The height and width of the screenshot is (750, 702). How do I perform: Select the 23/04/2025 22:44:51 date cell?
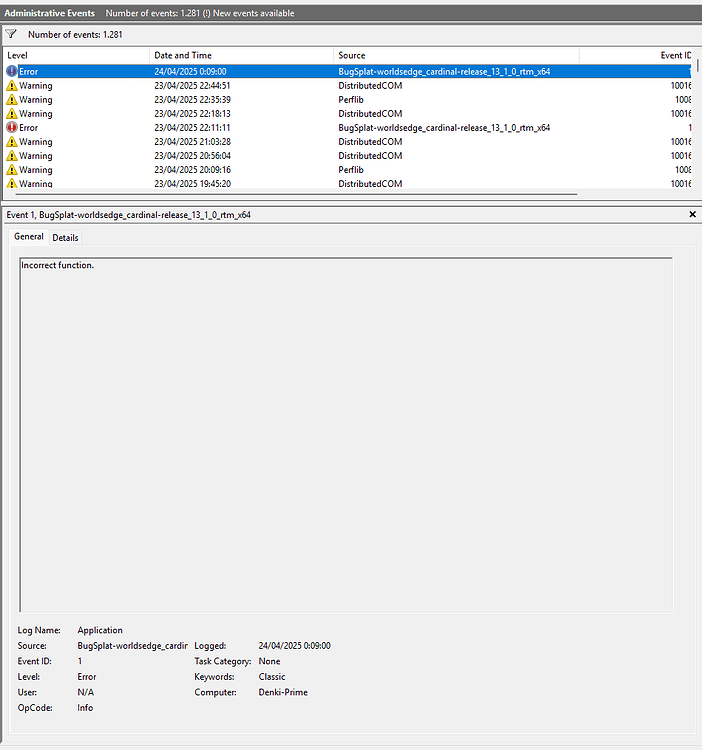pos(192,86)
